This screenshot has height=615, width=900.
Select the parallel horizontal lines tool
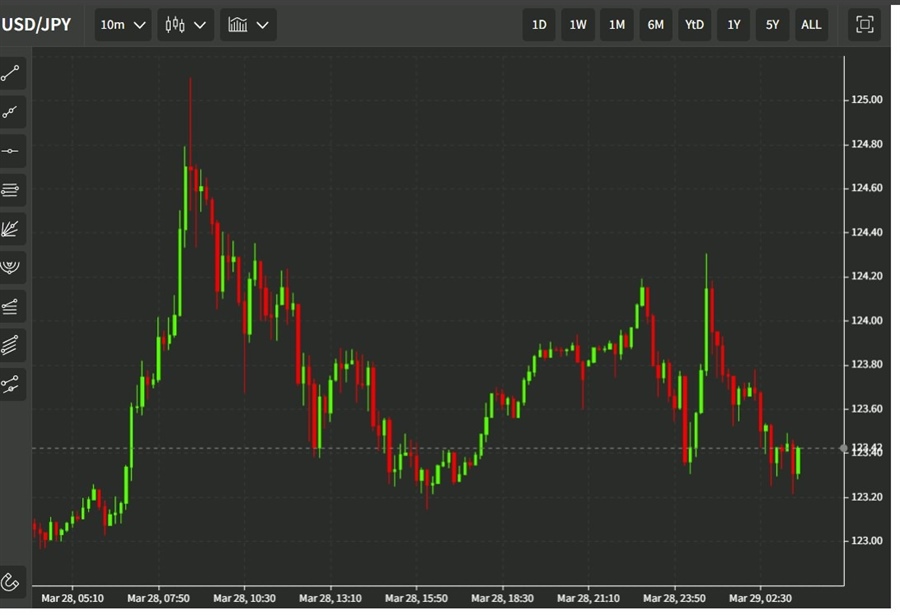tap(10, 189)
